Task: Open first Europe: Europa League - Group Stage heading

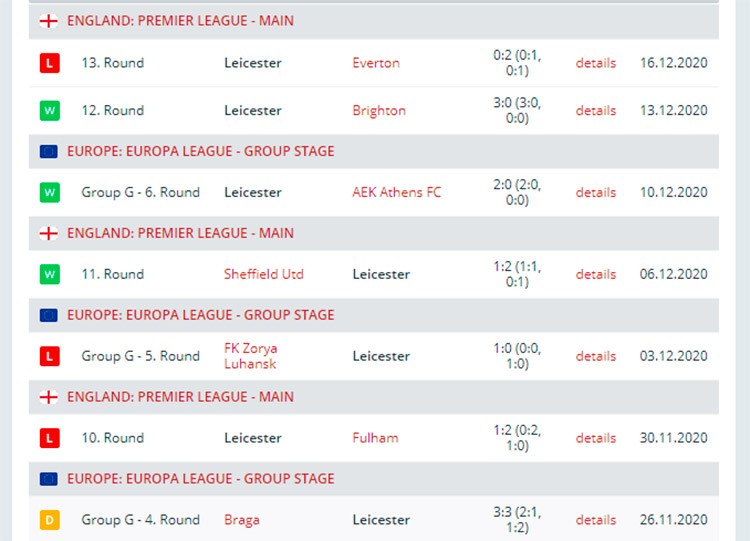Action: click(200, 152)
